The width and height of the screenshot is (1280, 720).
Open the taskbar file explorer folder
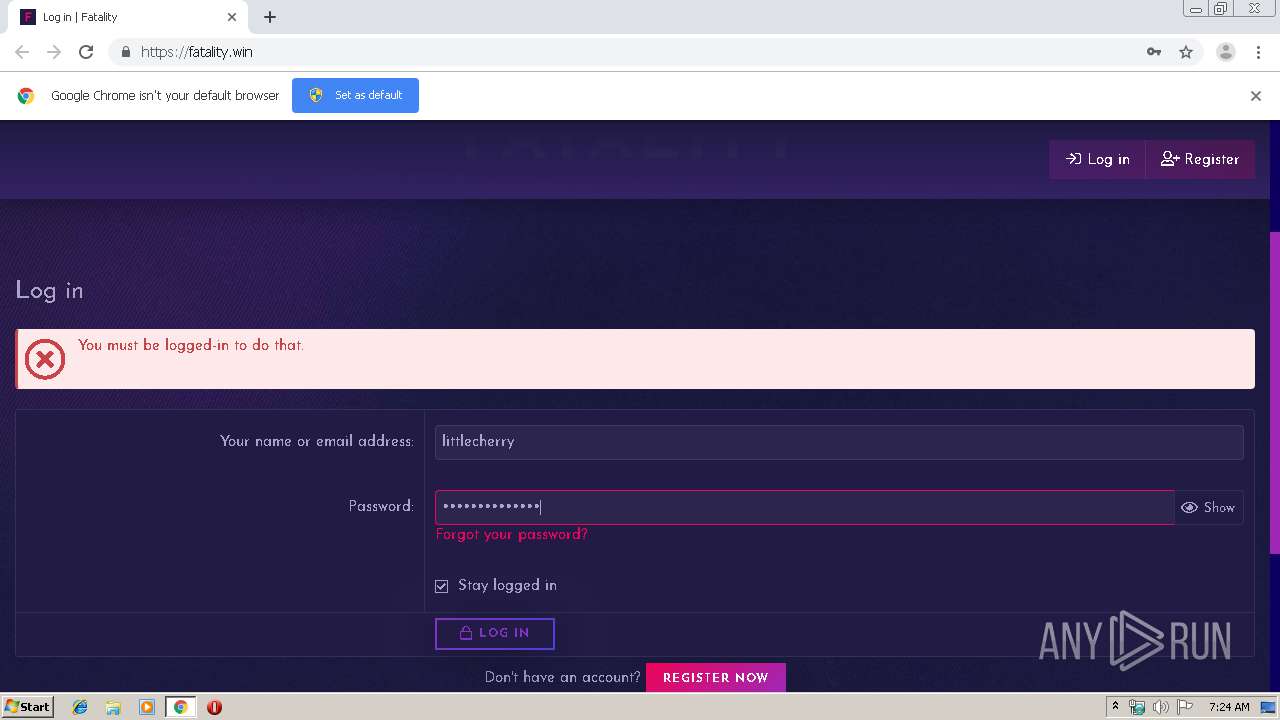113,707
